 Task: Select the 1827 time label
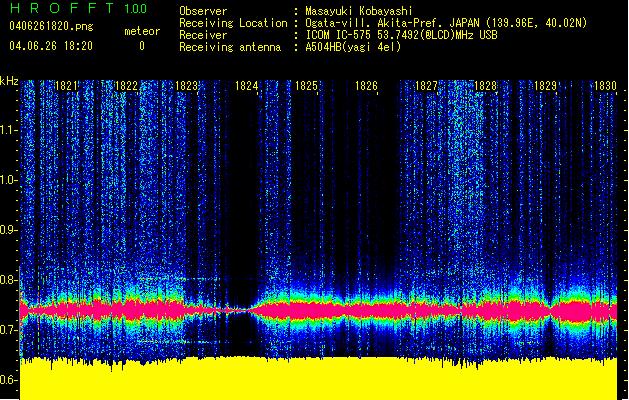coord(426,86)
